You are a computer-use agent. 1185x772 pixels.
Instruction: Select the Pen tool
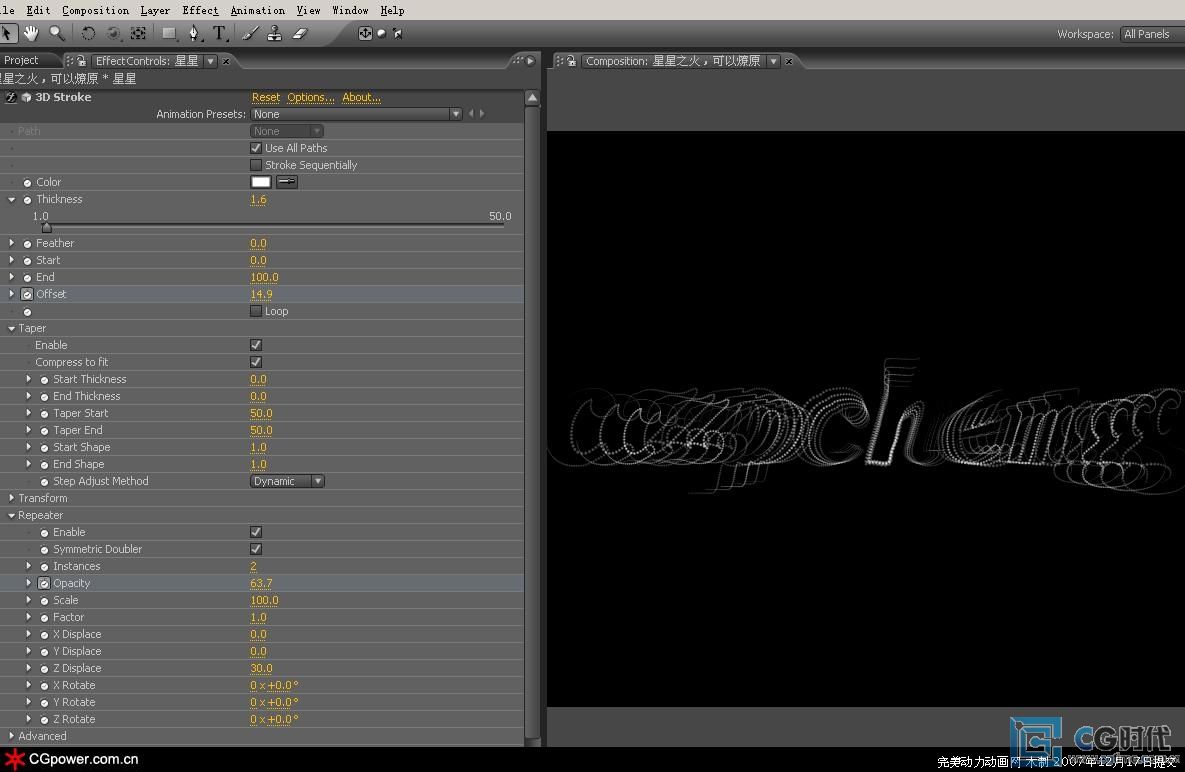(x=194, y=33)
